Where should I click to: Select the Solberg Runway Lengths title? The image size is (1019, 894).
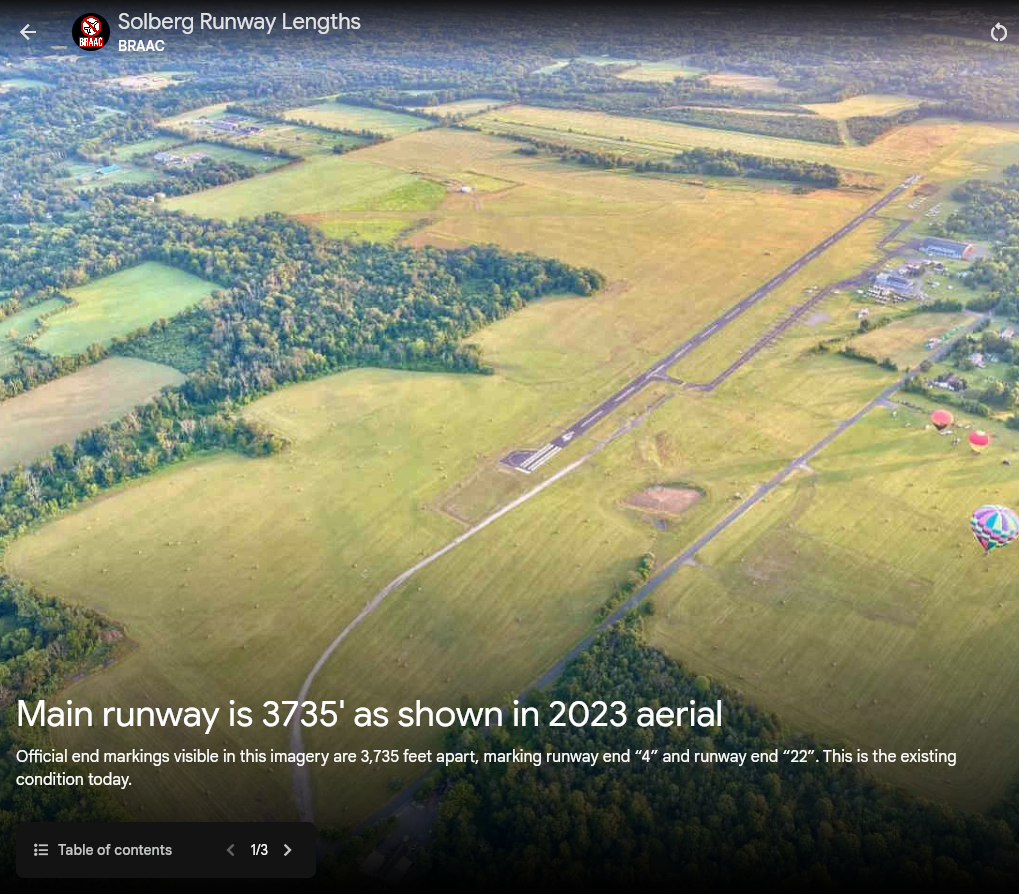[239, 21]
